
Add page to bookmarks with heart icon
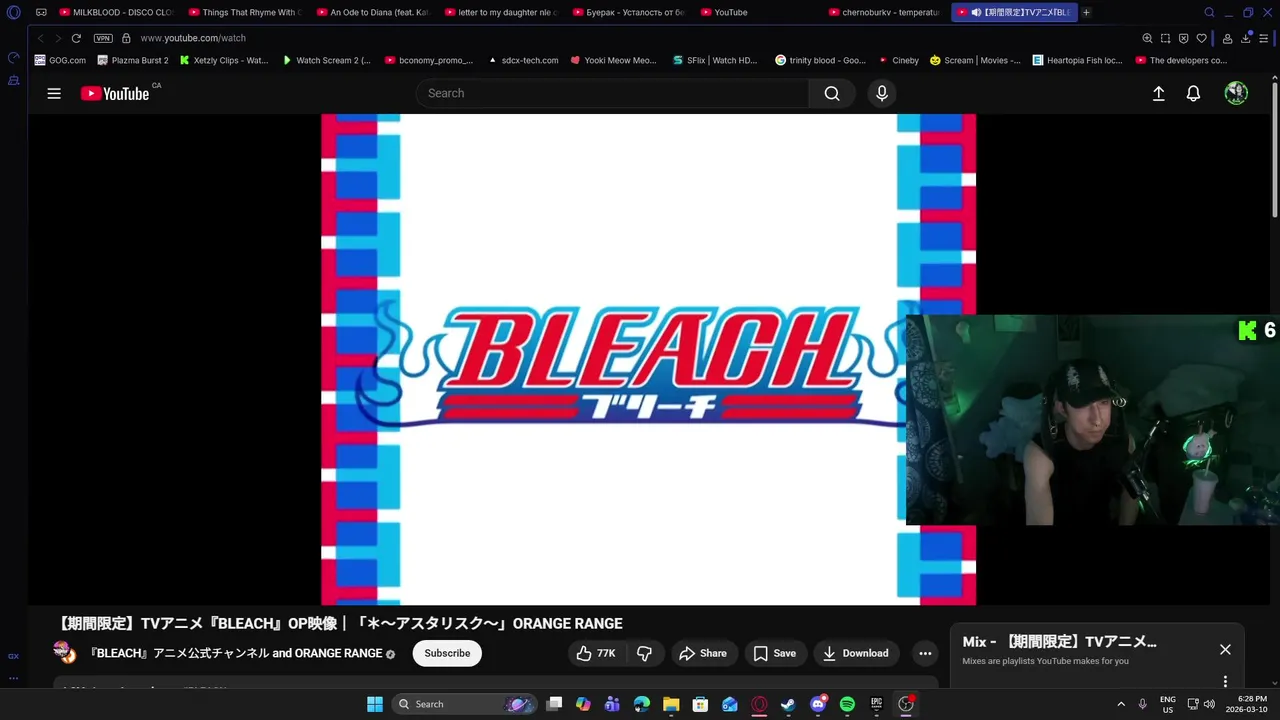click(x=1201, y=38)
